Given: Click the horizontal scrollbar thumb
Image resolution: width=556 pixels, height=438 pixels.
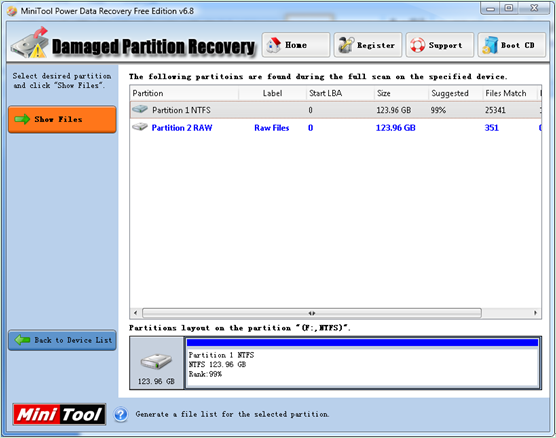Looking at the screenshot, I should [312, 313].
